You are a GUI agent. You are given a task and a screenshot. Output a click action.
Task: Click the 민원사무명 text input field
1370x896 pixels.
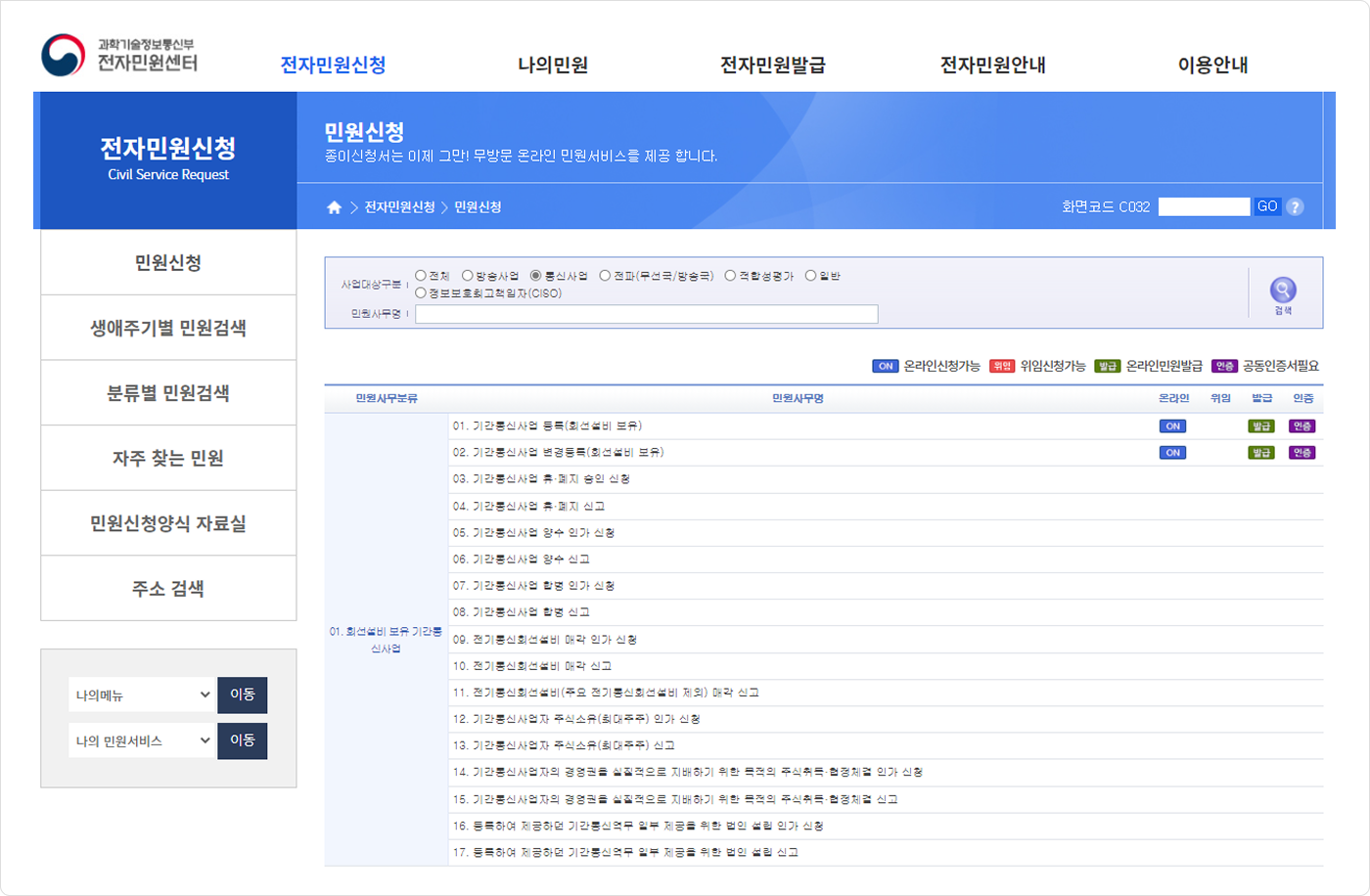(646, 314)
